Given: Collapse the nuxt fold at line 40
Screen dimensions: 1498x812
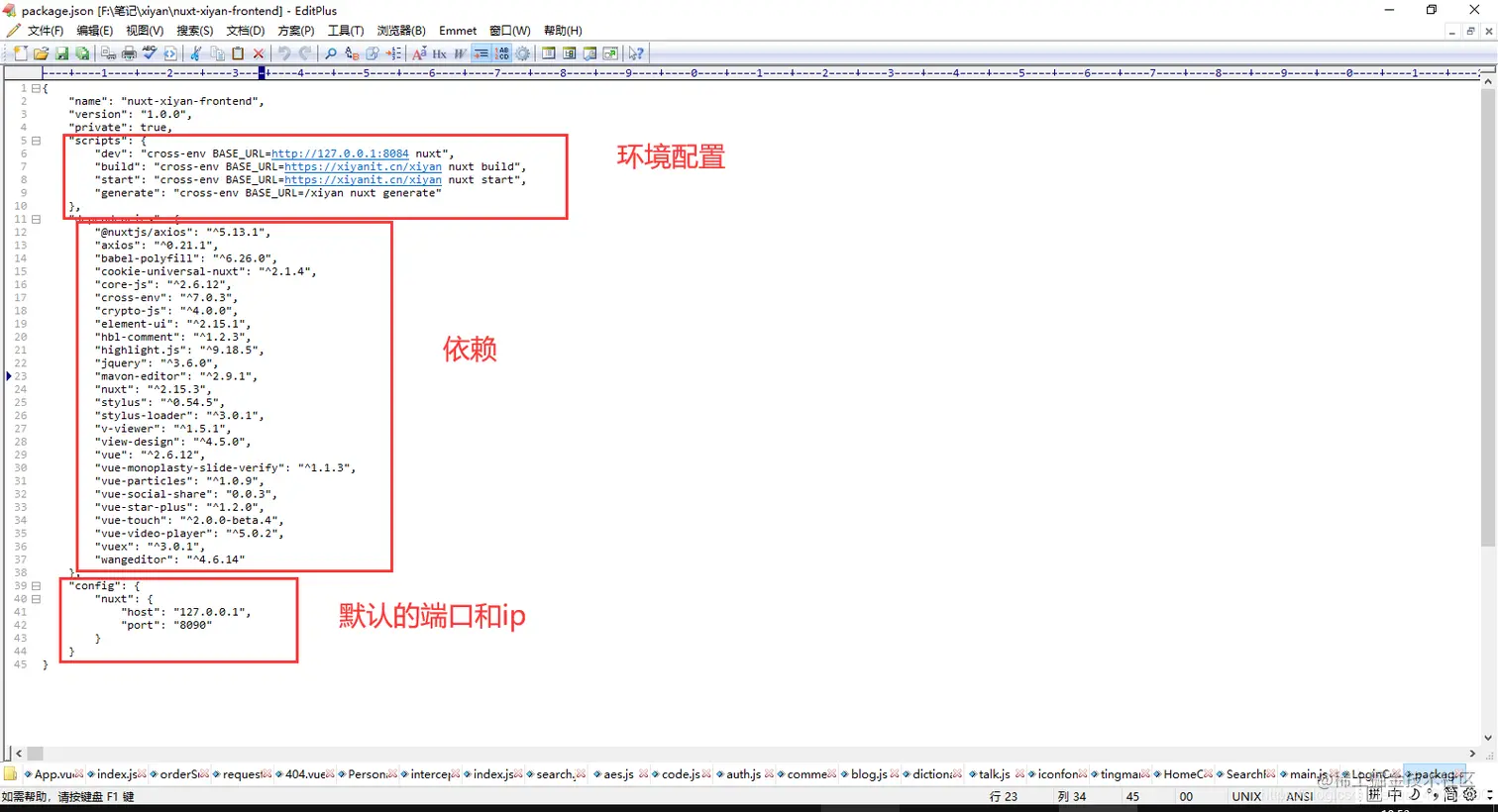Looking at the screenshot, I should tap(36, 598).
